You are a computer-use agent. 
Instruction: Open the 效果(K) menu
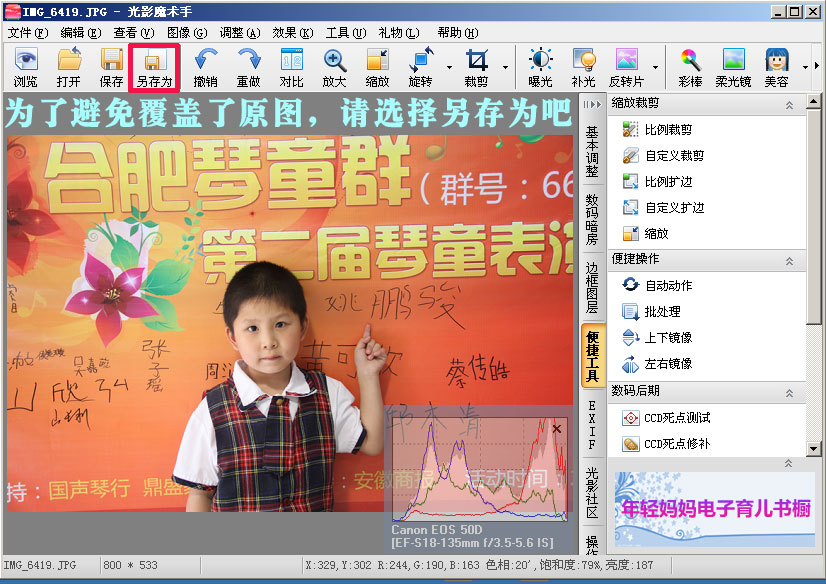click(293, 33)
